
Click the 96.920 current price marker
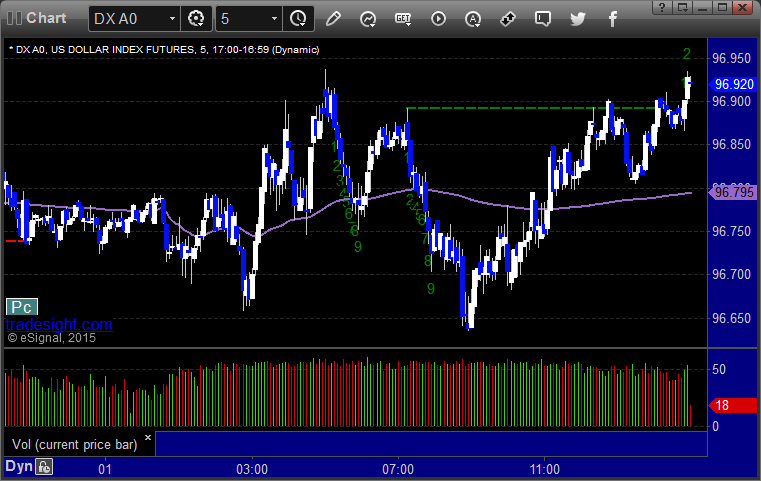[x=733, y=84]
